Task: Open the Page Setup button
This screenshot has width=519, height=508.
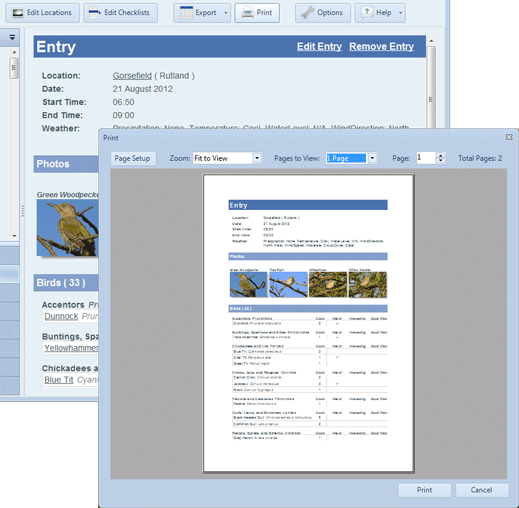Action: [132, 158]
